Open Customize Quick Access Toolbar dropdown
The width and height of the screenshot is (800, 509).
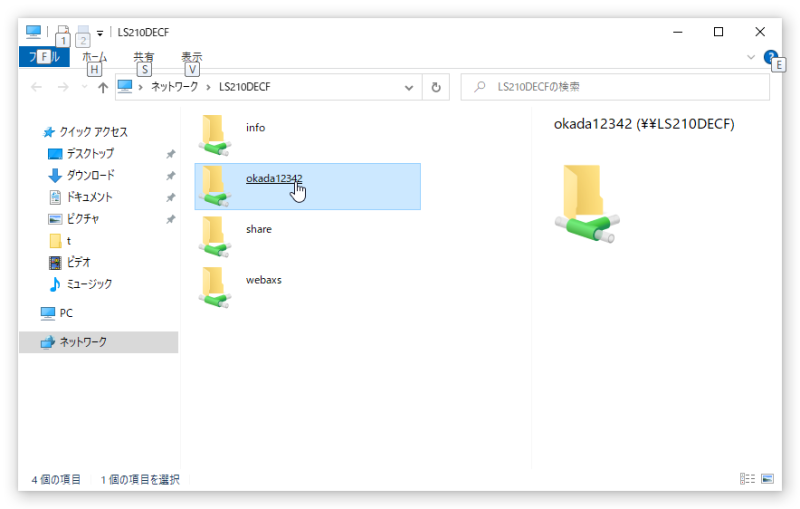point(100,33)
